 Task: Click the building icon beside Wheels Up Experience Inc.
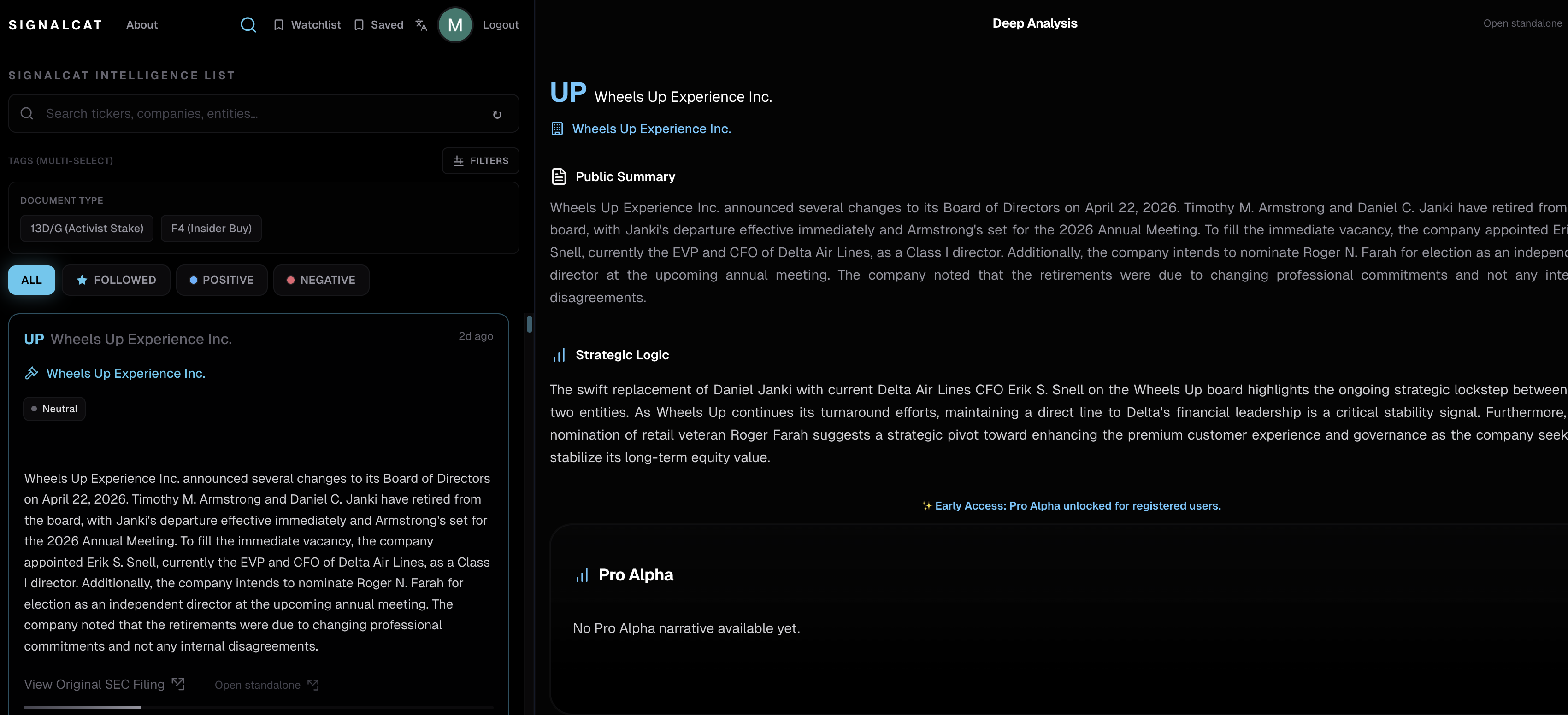point(557,129)
